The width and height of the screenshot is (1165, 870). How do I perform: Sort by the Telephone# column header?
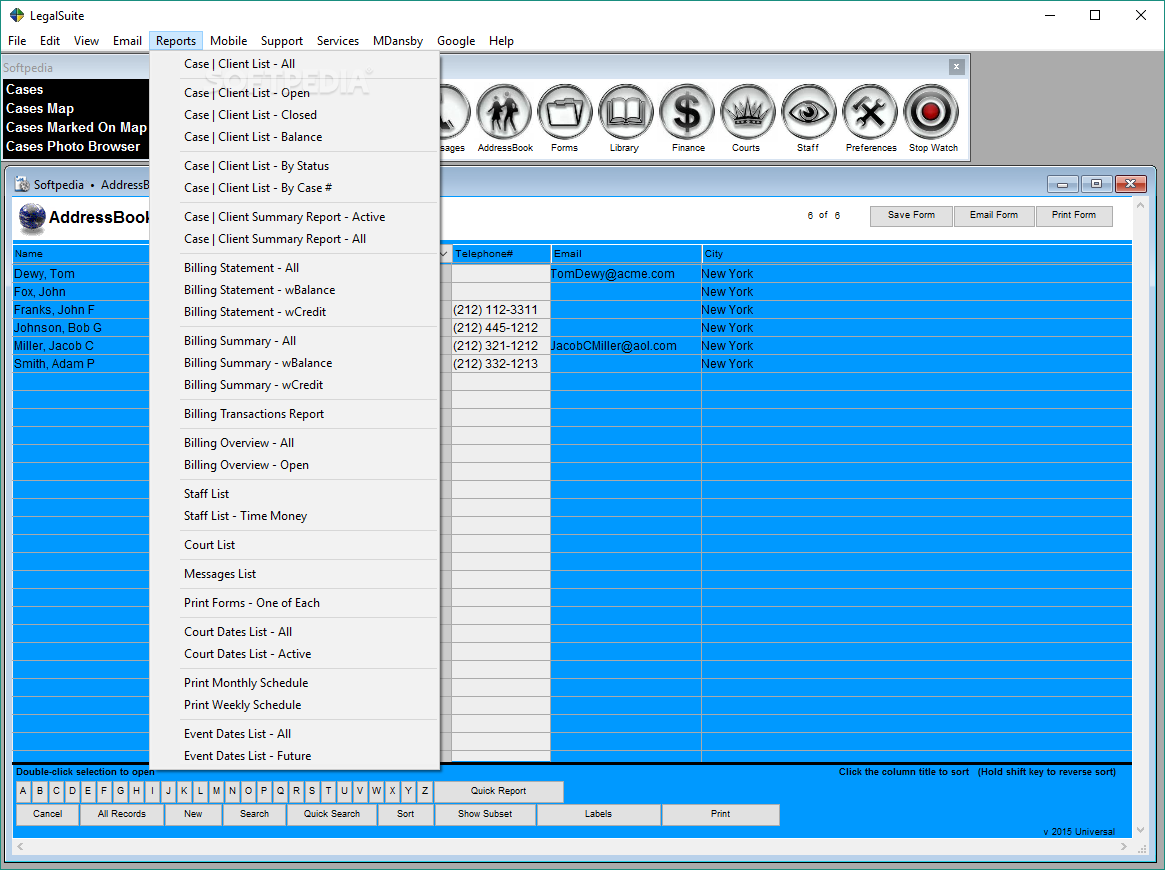pos(501,254)
